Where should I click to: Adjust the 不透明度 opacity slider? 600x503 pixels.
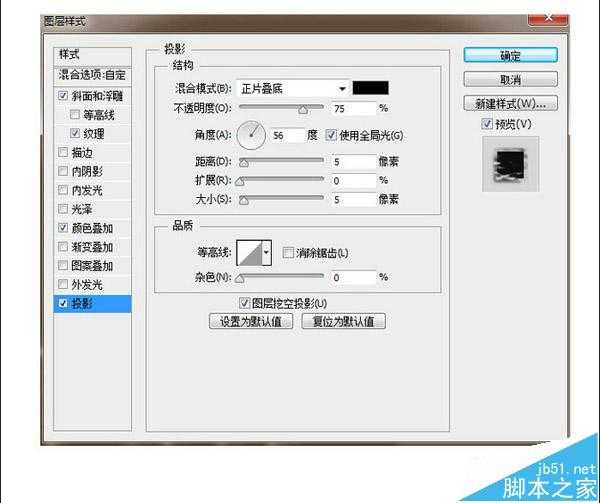click(281, 108)
